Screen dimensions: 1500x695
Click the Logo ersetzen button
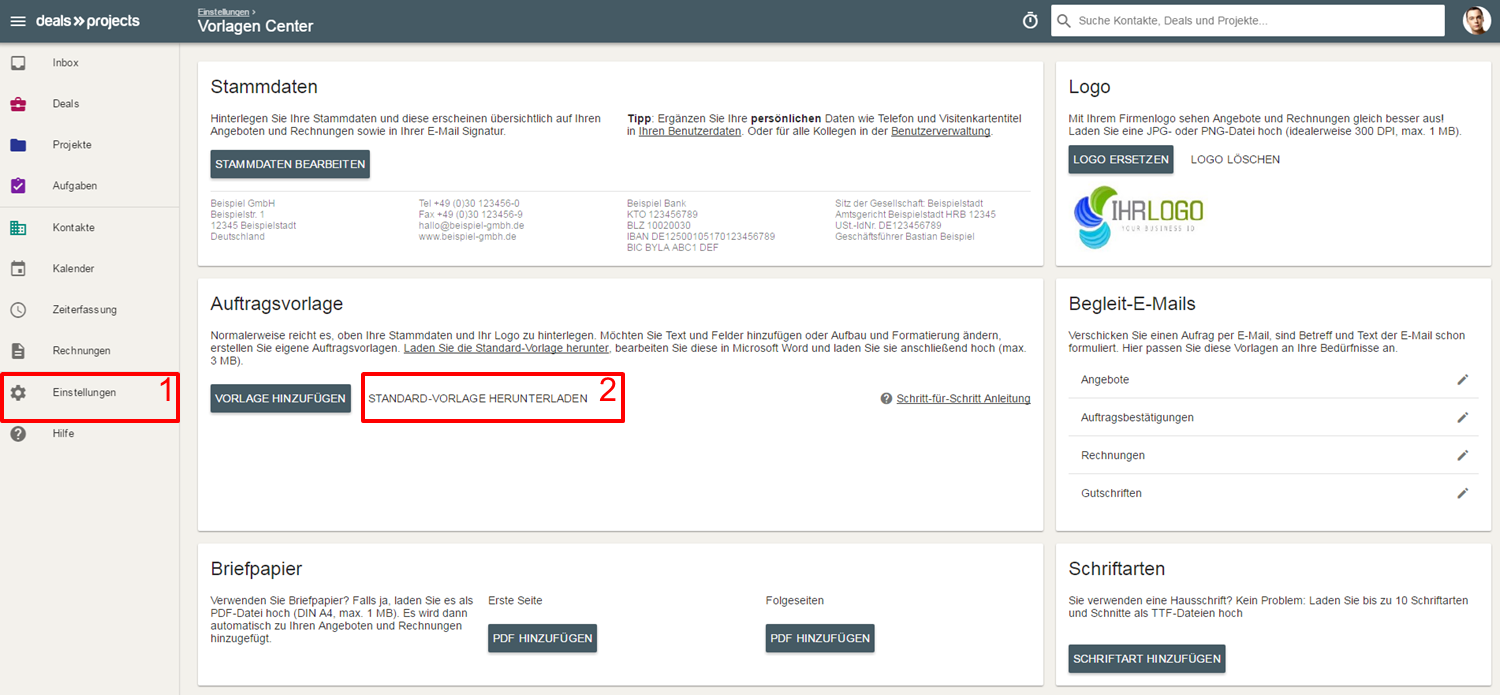[1120, 159]
